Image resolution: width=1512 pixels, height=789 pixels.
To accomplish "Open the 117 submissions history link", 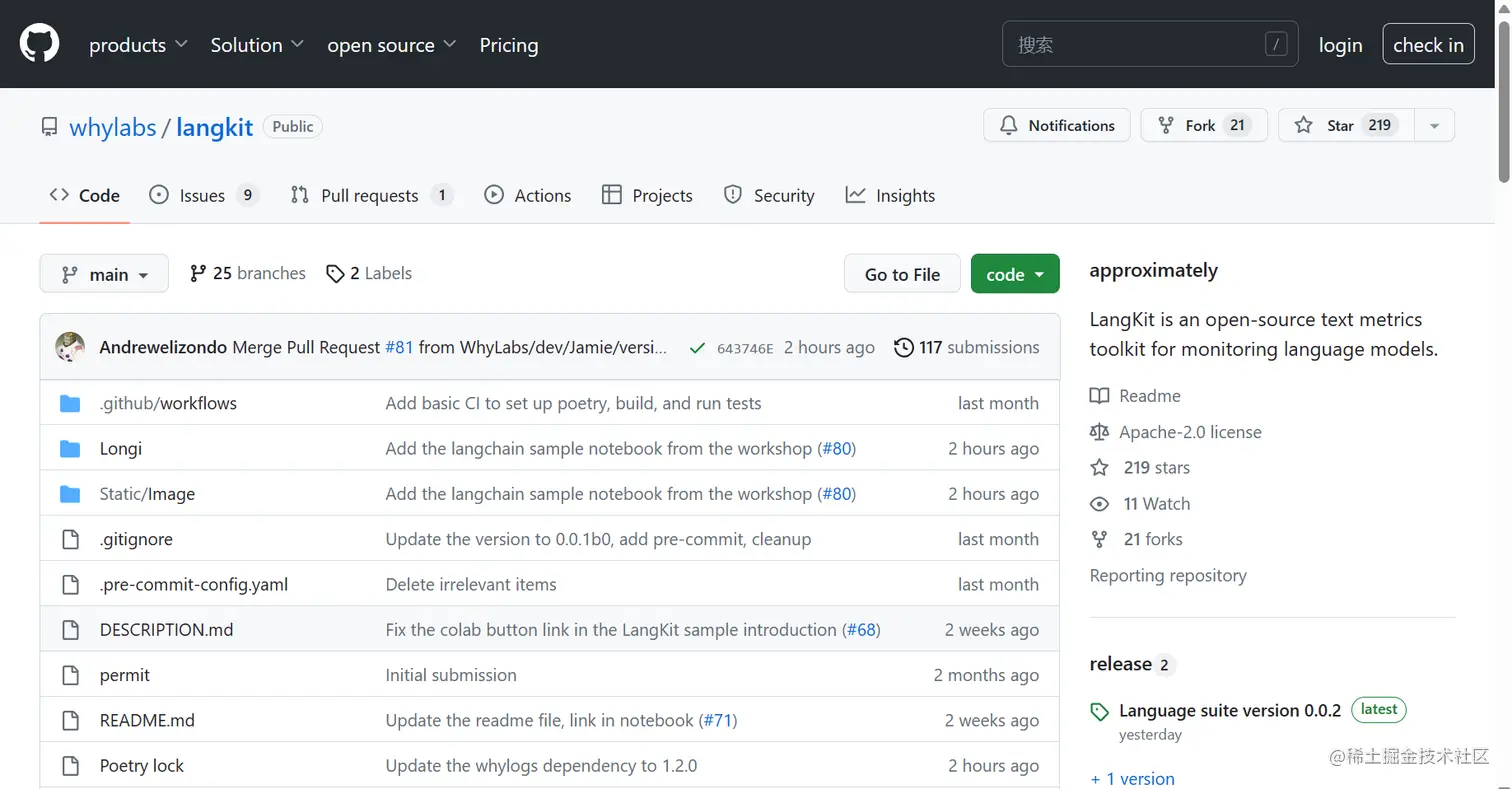I will (x=966, y=347).
